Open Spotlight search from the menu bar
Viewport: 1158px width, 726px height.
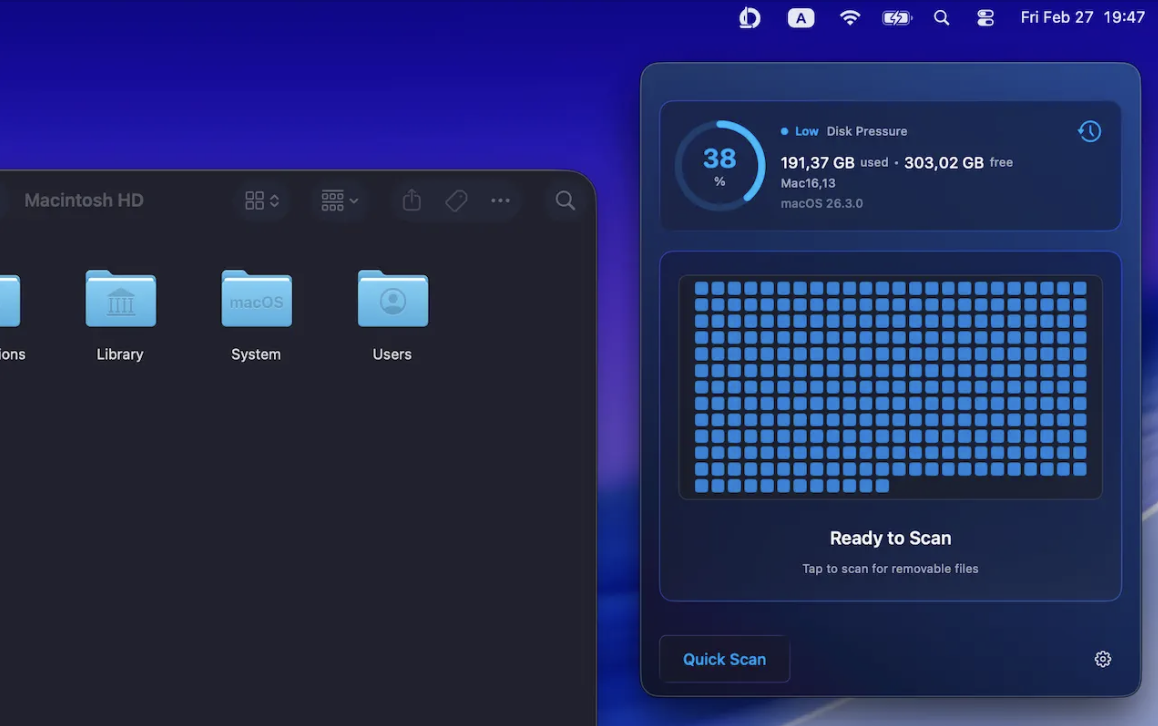point(941,17)
